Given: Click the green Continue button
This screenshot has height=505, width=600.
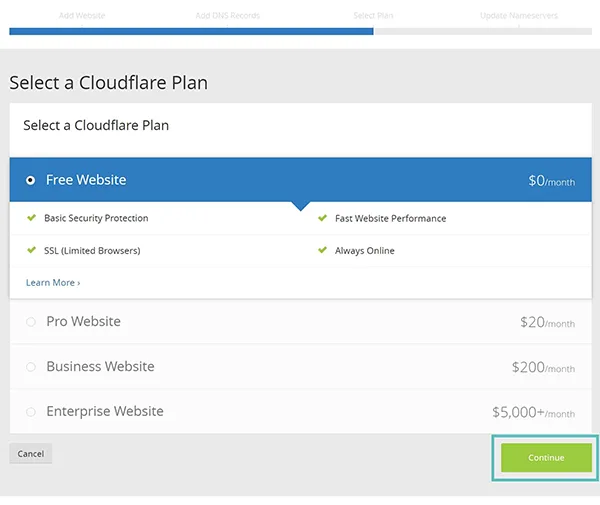Looking at the screenshot, I should (546, 458).
